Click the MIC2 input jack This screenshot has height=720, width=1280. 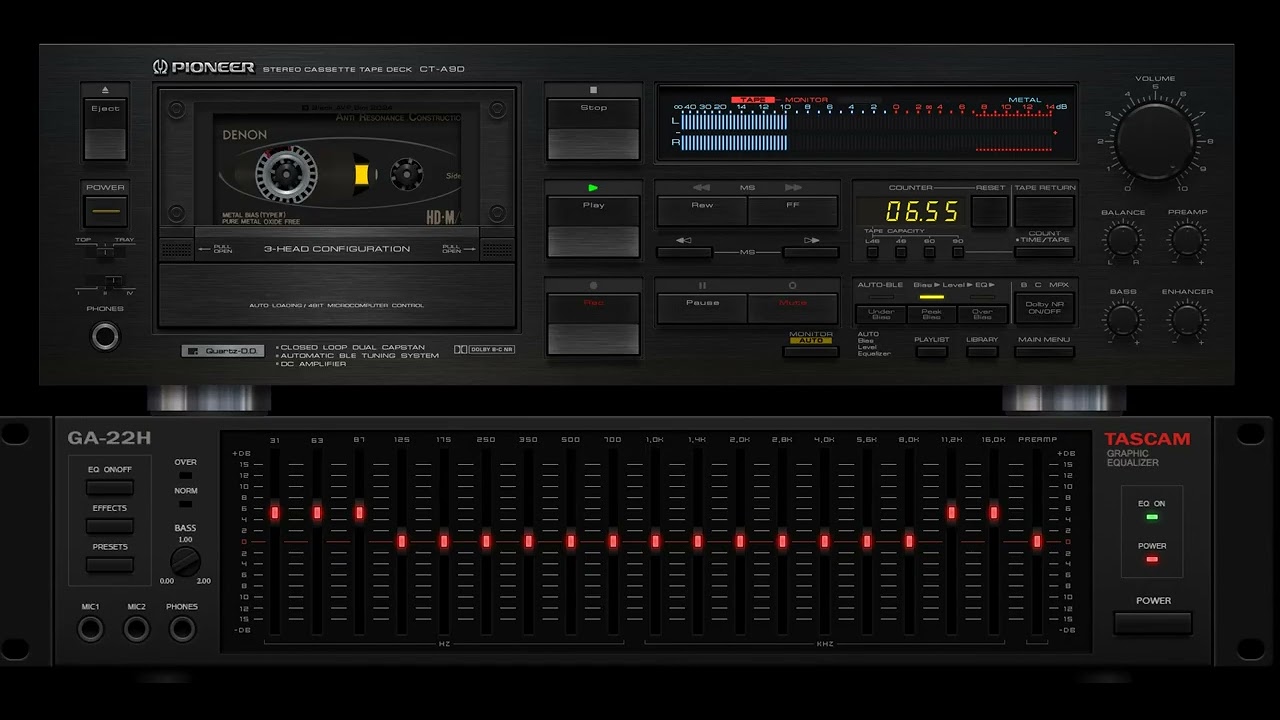coord(136,629)
